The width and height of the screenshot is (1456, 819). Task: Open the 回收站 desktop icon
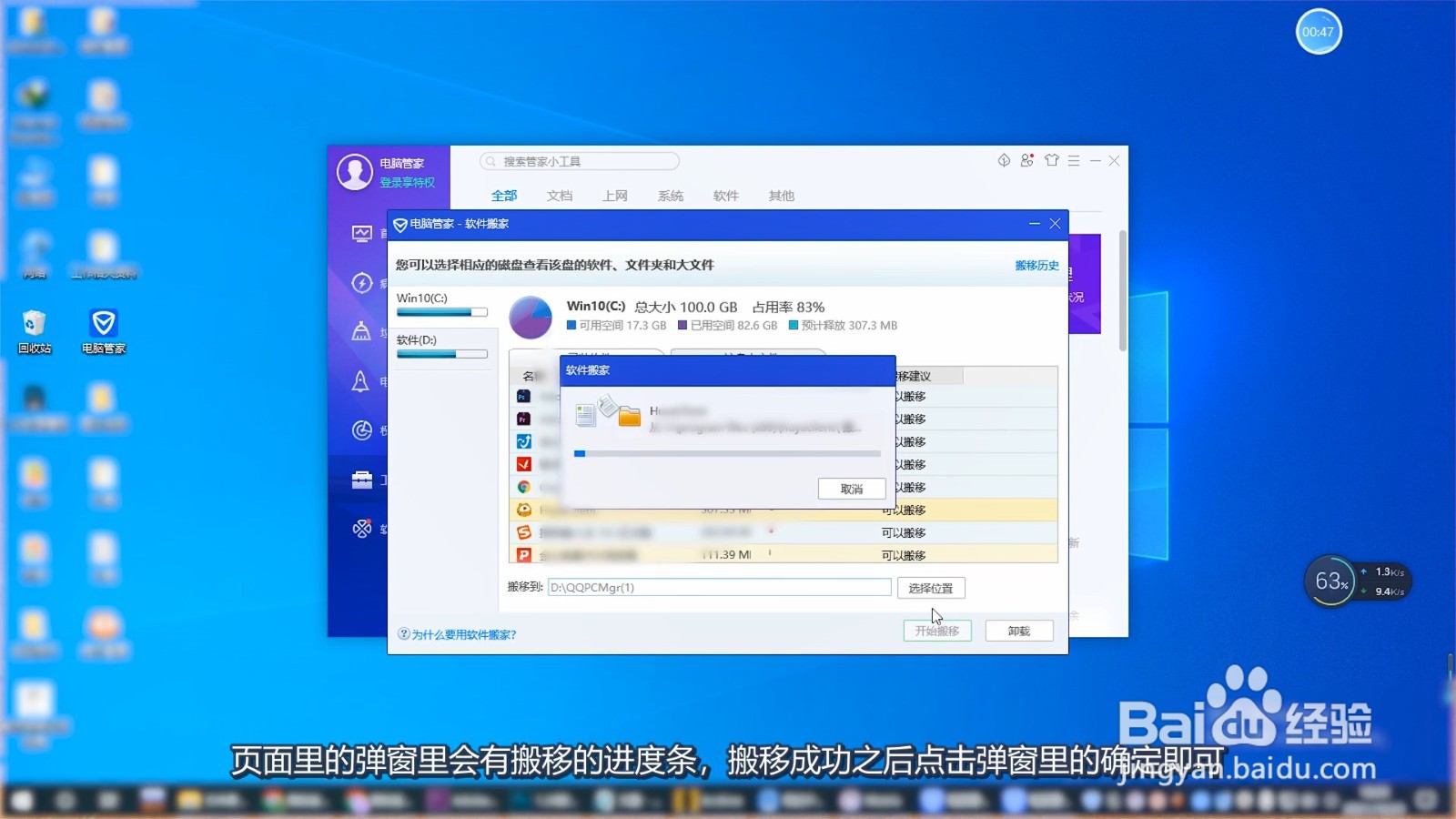point(35,331)
